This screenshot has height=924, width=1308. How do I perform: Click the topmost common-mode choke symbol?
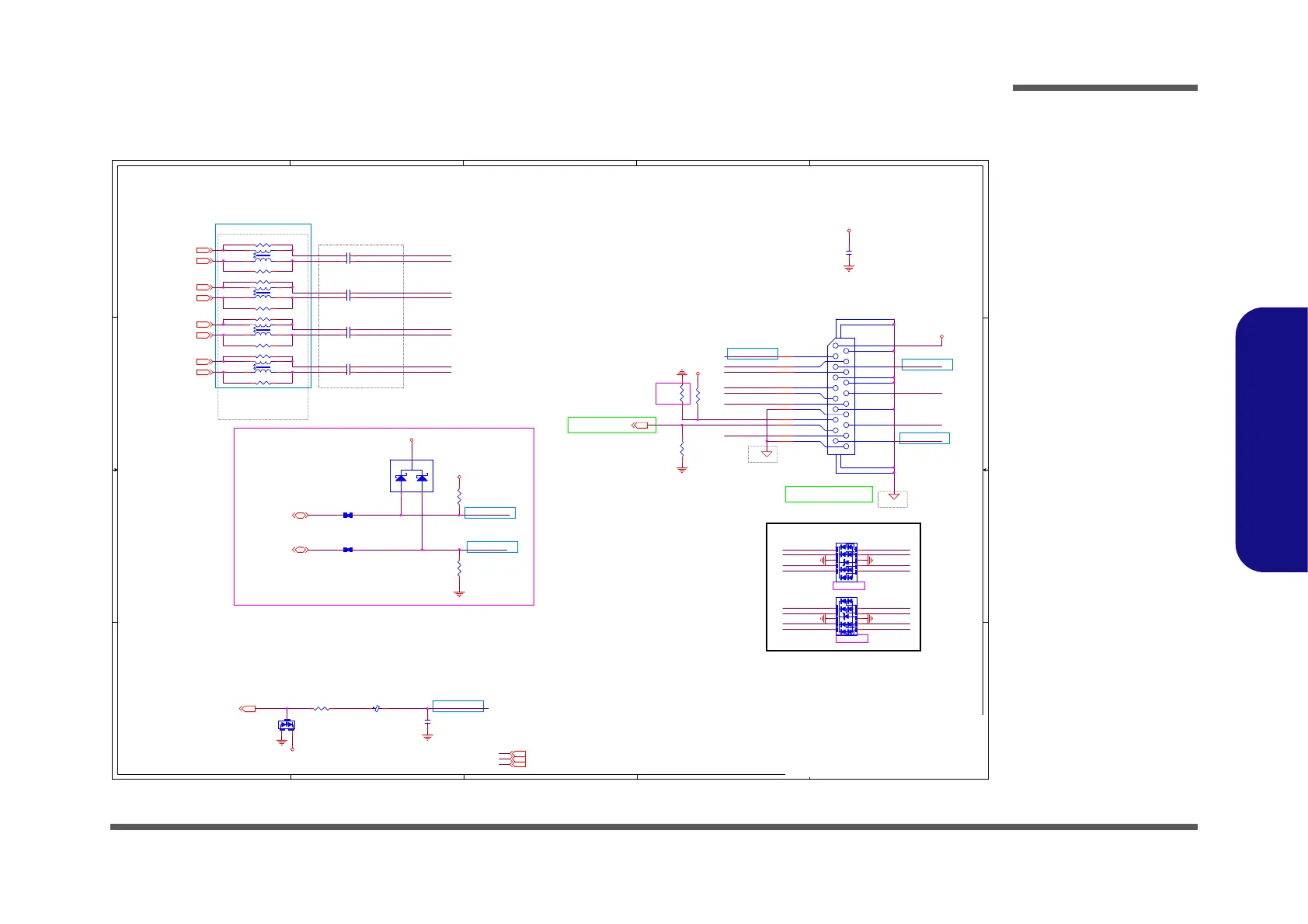coord(263,254)
